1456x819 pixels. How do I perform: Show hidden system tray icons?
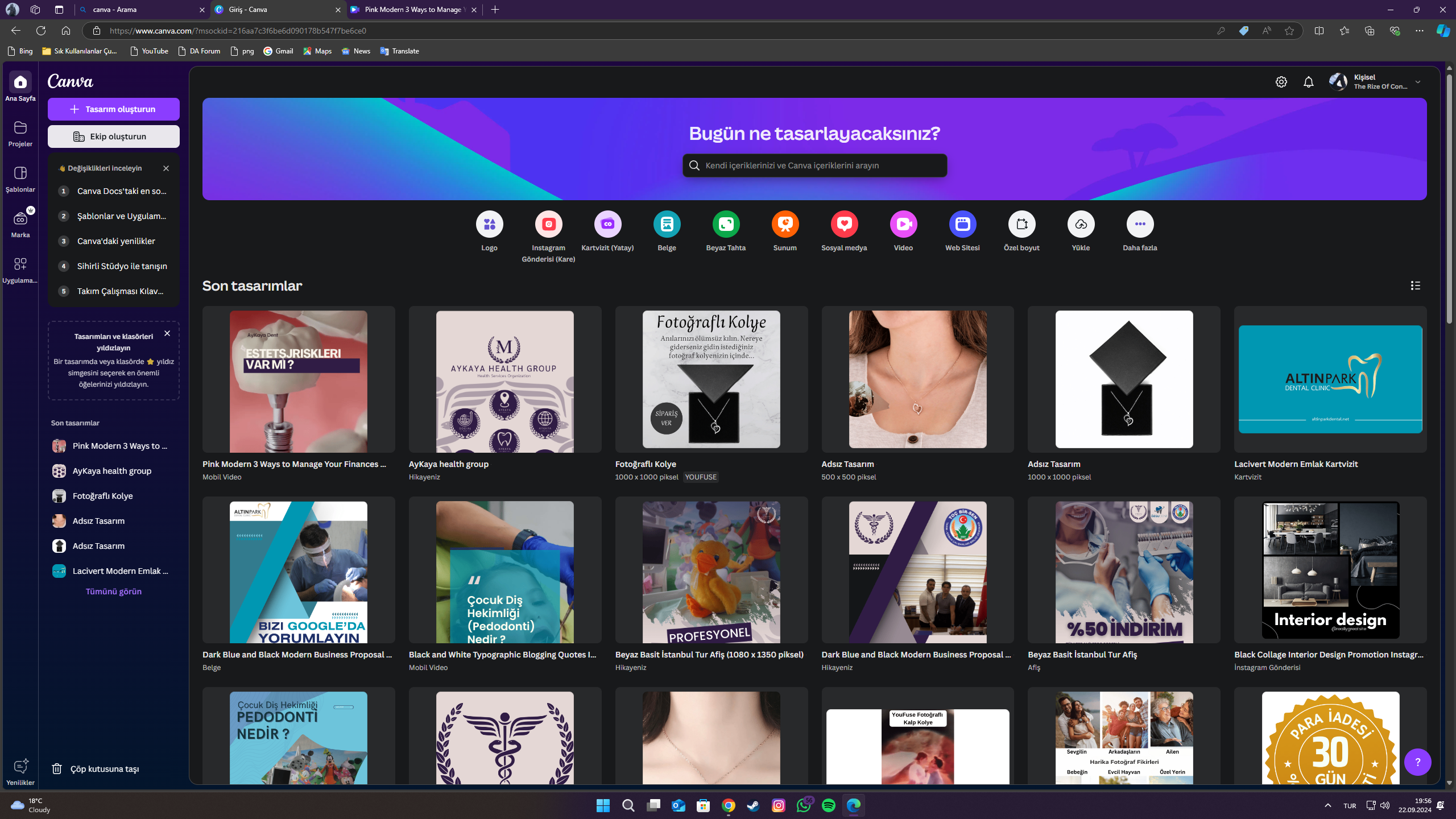point(1327,805)
